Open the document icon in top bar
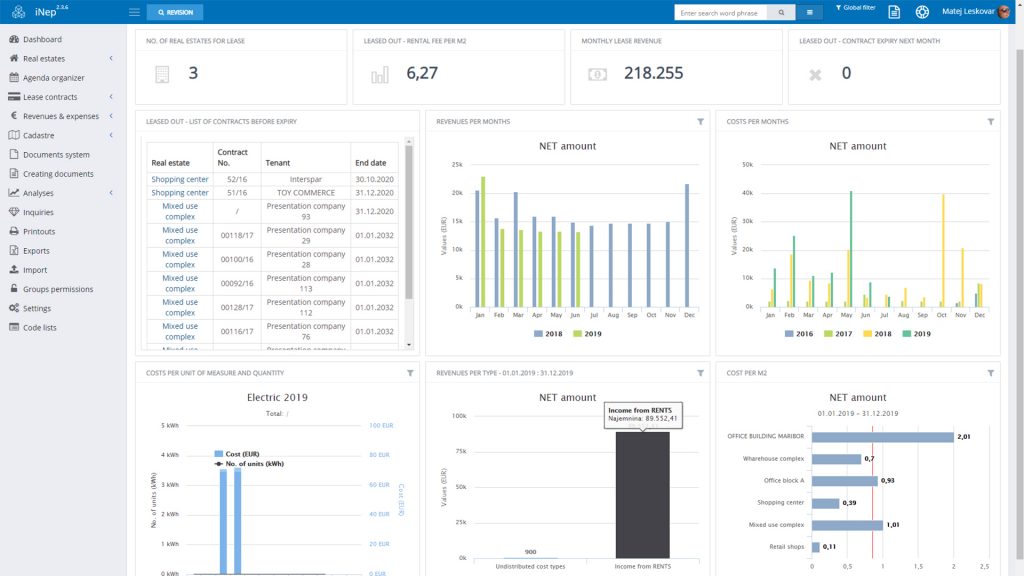The height and width of the screenshot is (576, 1024). tap(894, 12)
